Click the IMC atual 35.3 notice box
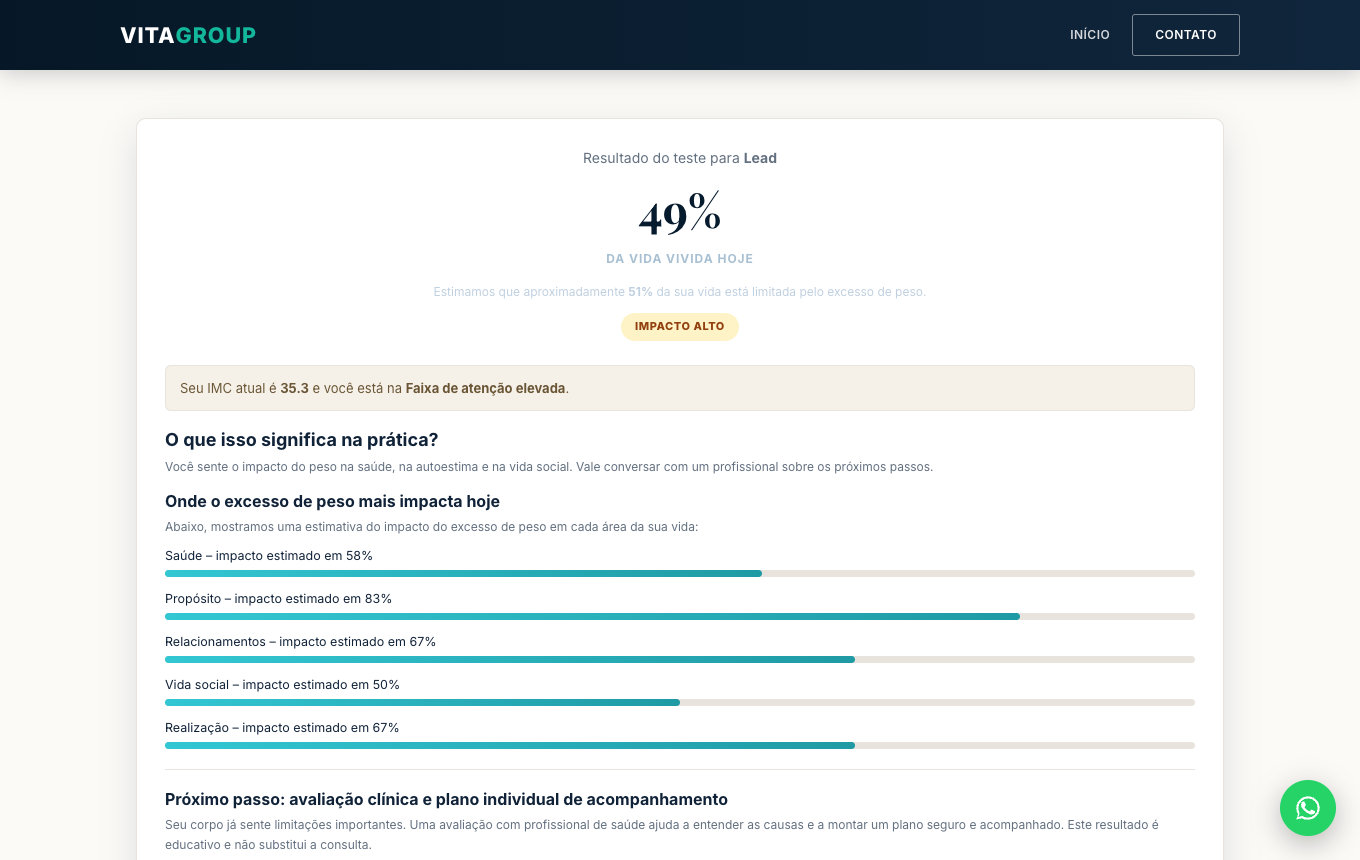The width and height of the screenshot is (1360, 860). [680, 388]
